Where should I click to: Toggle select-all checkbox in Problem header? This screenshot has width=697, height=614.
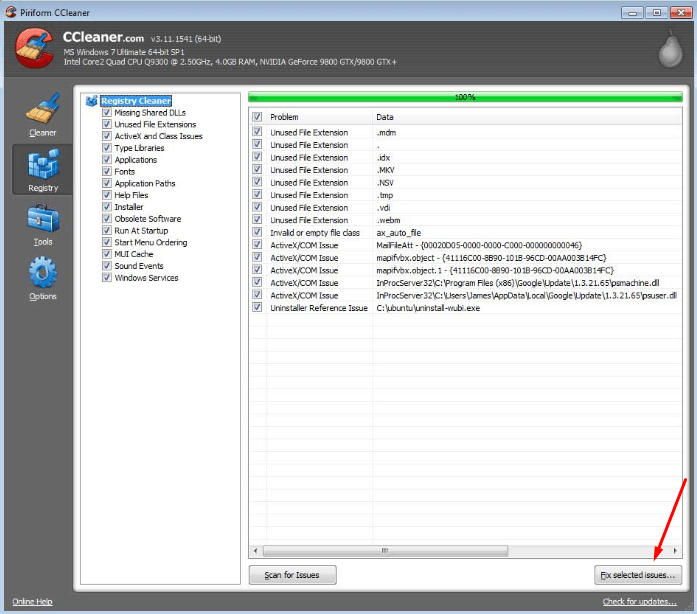257,116
